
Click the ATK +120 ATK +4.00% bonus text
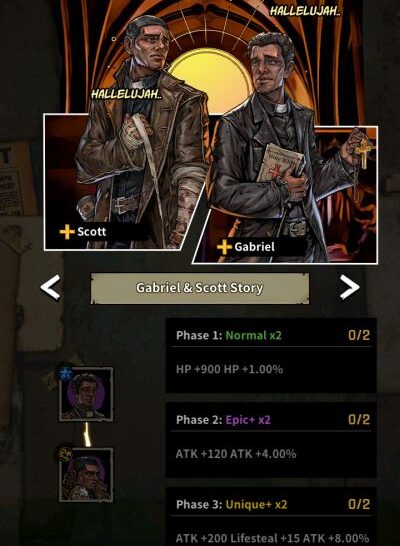point(236,454)
